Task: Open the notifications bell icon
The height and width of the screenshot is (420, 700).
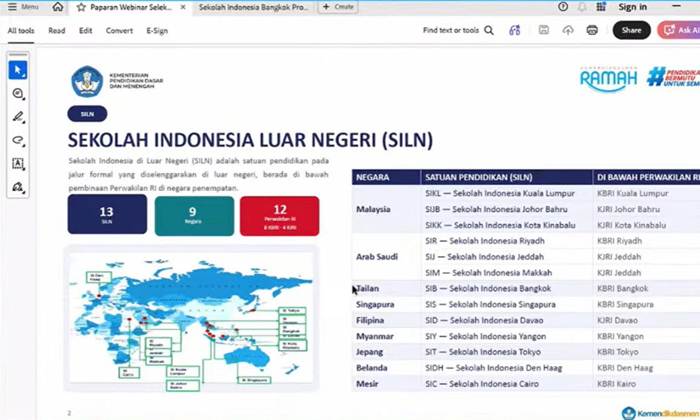Action: [x=582, y=7]
